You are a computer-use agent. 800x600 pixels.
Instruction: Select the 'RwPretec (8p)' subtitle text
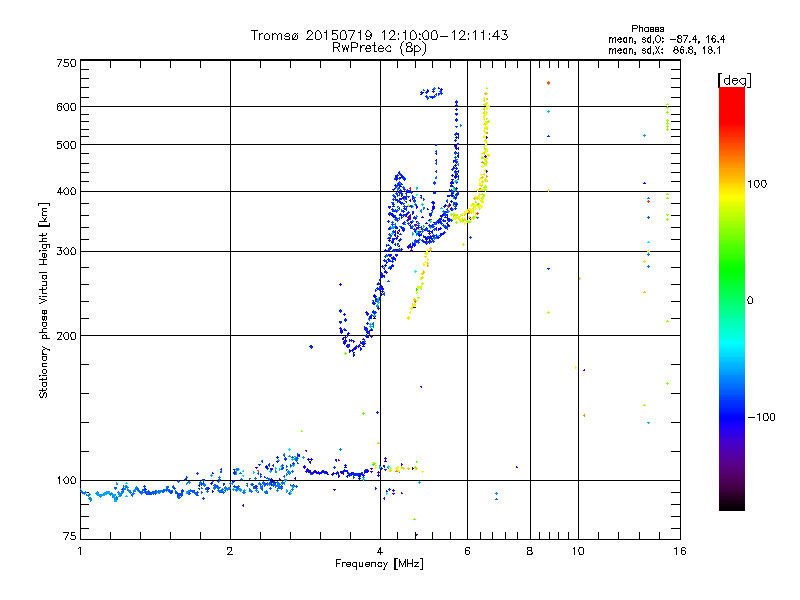coord(379,48)
